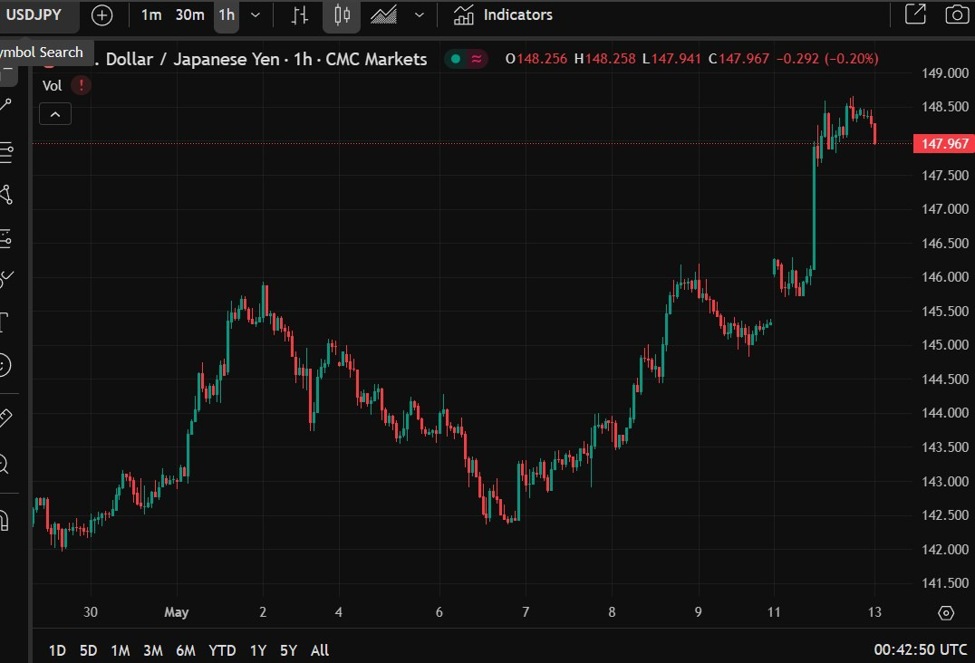Click the Vol indicator error icon

[81, 86]
